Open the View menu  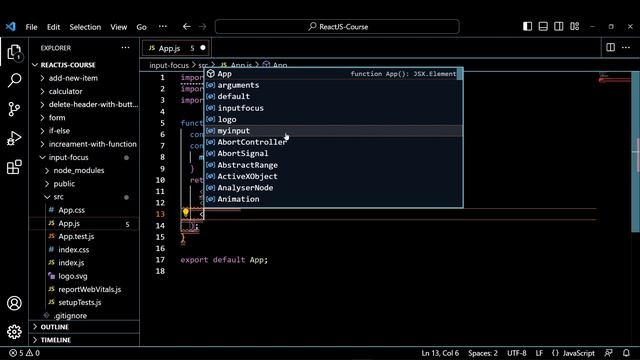point(118,27)
